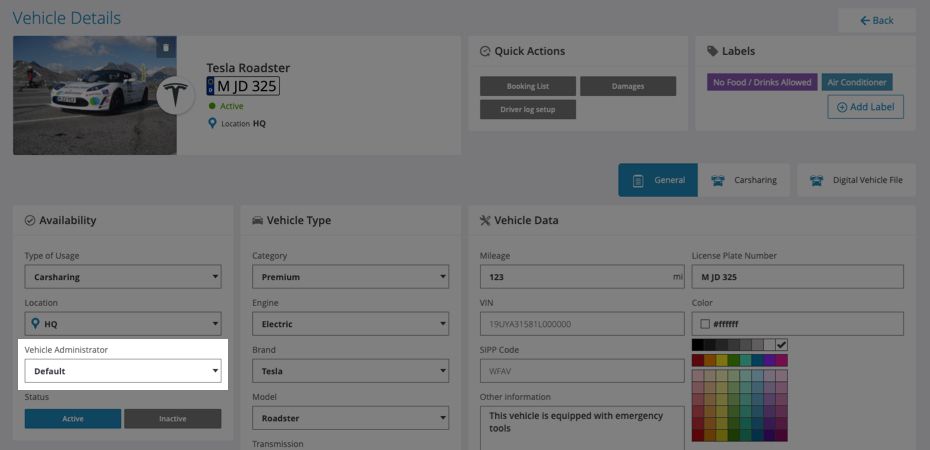Click the Vehicle Details page heading
Screen dimensions: 930x450
tap(66, 18)
